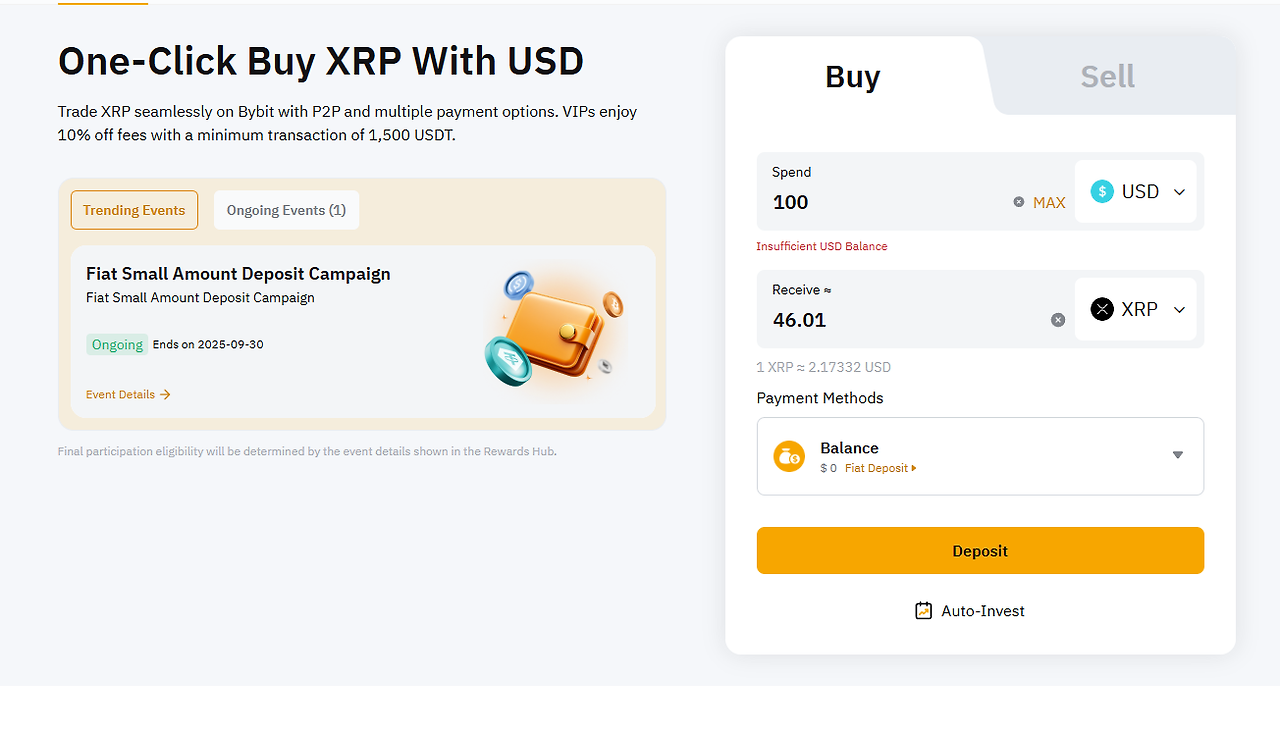Click the XRP coin logo icon
Screen dimensions: 1280x734
tap(1102, 310)
